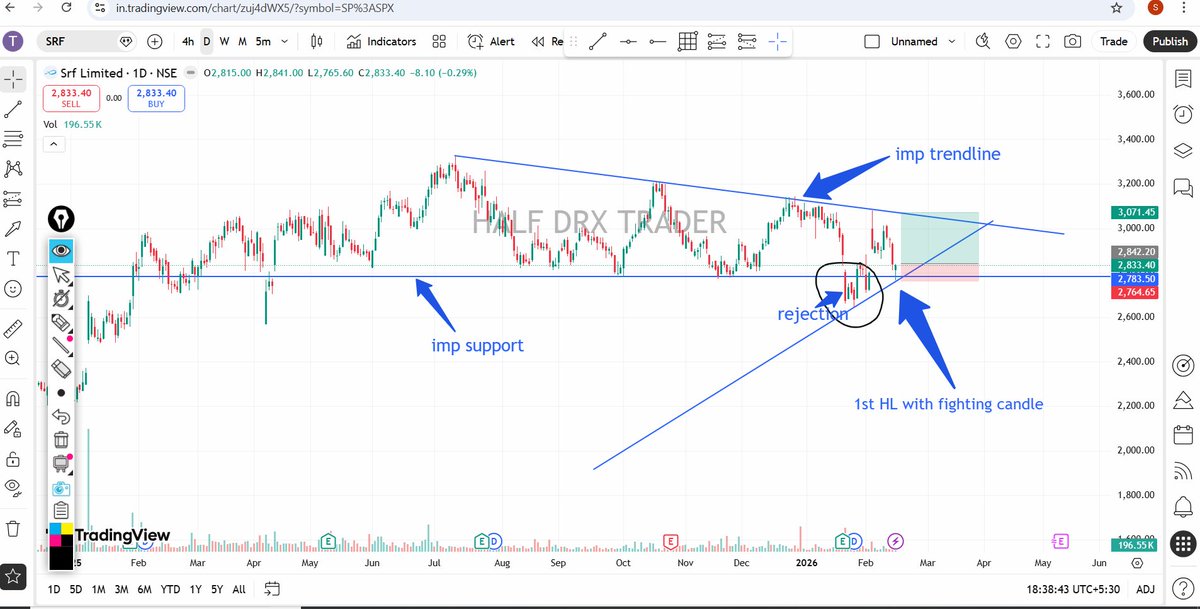The image size is (1200, 609).
Task: Open the favorites star toolbar button
Action: coord(13,576)
